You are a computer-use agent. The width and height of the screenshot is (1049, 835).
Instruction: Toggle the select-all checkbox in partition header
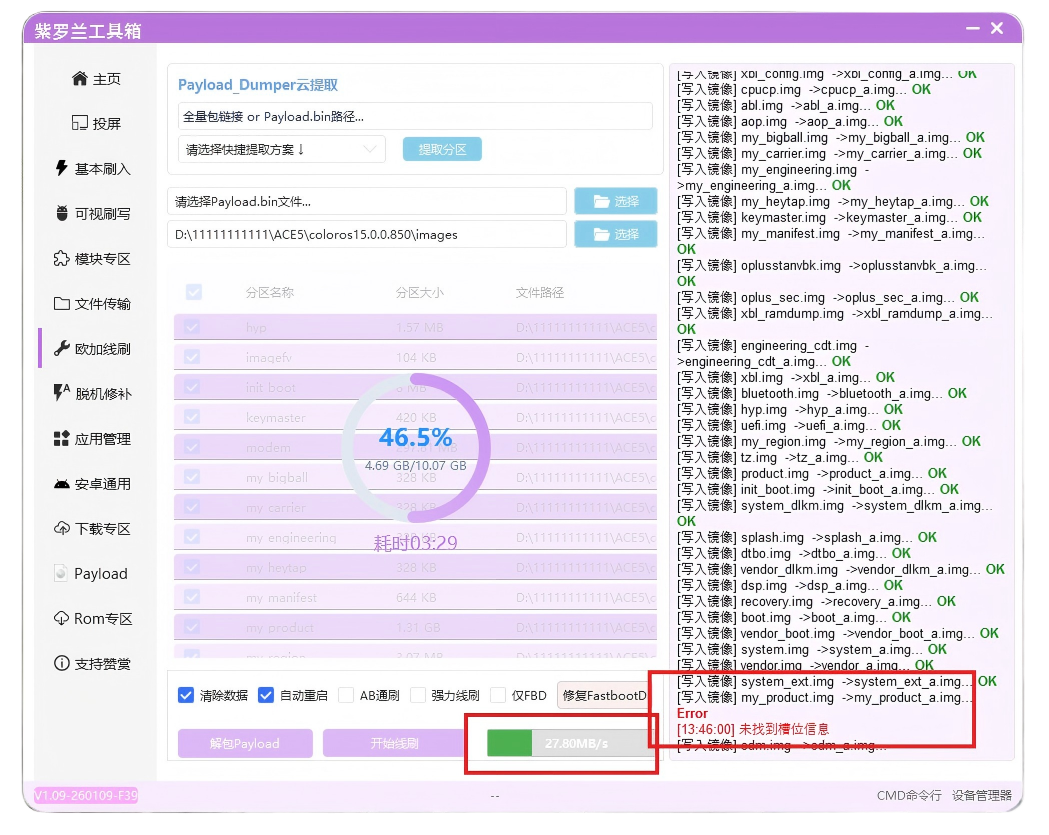tap(194, 292)
